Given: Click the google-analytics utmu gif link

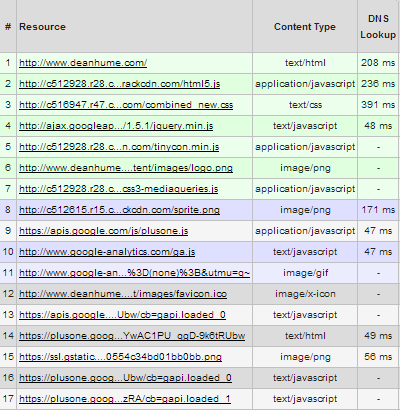Looking at the screenshot, I should [134, 273].
